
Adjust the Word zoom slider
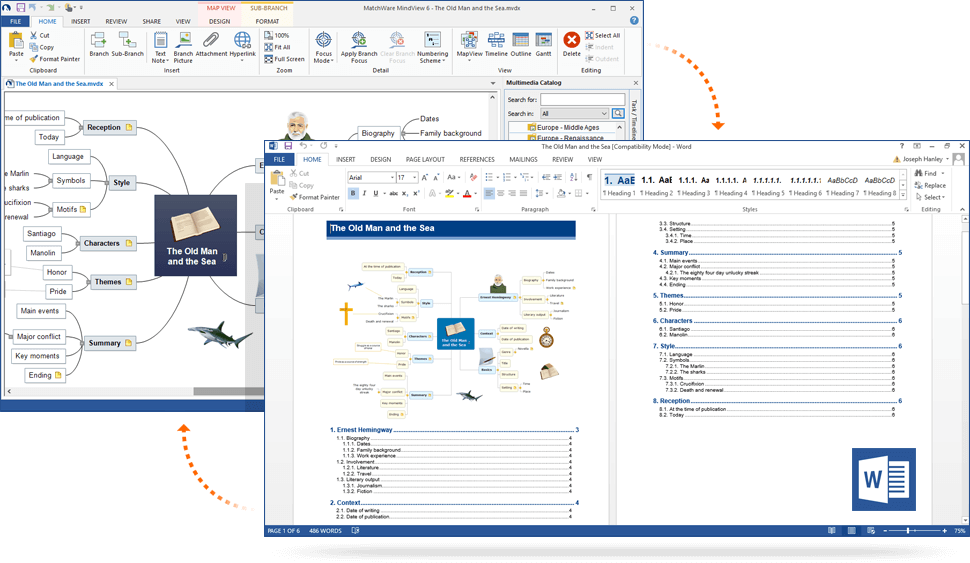point(908,531)
